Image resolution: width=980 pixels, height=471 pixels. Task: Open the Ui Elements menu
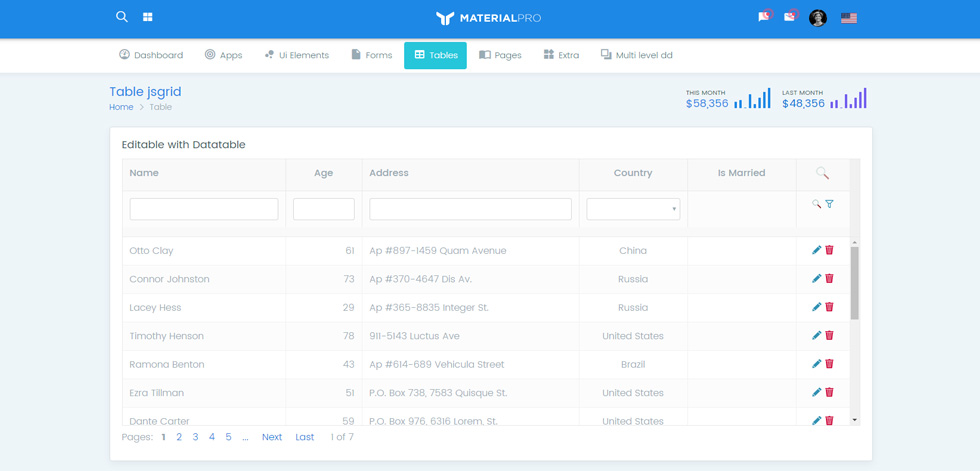click(296, 55)
